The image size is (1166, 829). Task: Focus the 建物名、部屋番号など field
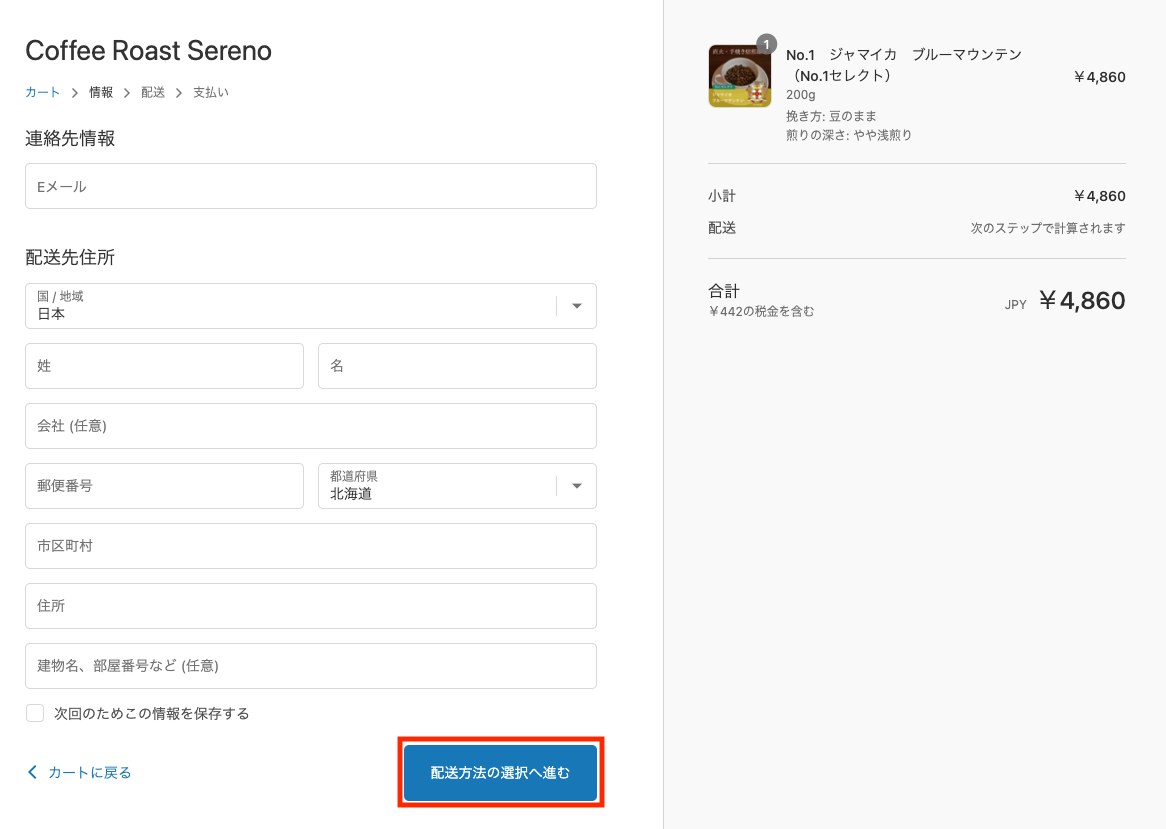tap(310, 666)
